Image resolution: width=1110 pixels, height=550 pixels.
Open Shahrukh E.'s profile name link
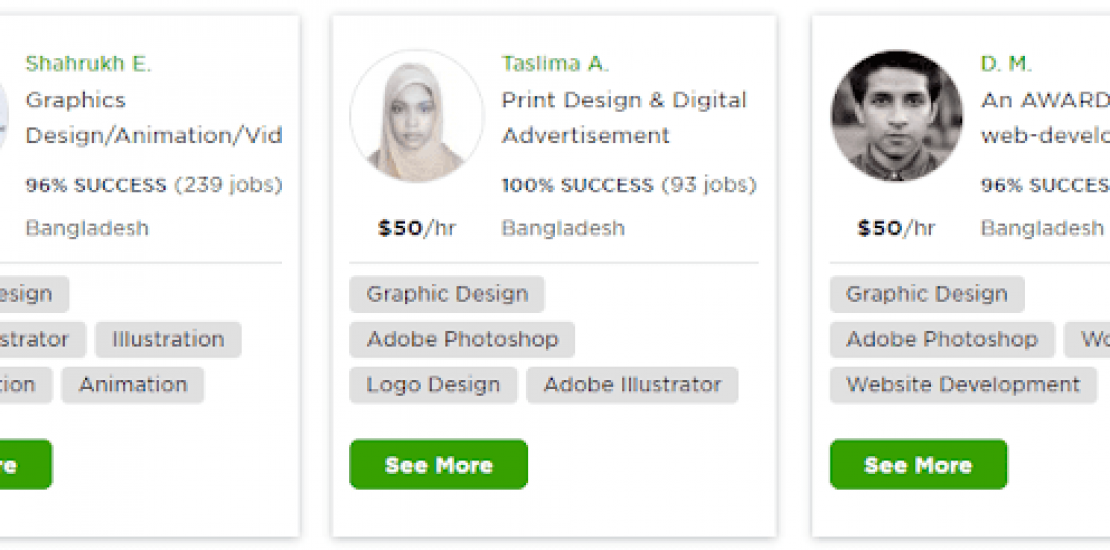tap(88, 64)
